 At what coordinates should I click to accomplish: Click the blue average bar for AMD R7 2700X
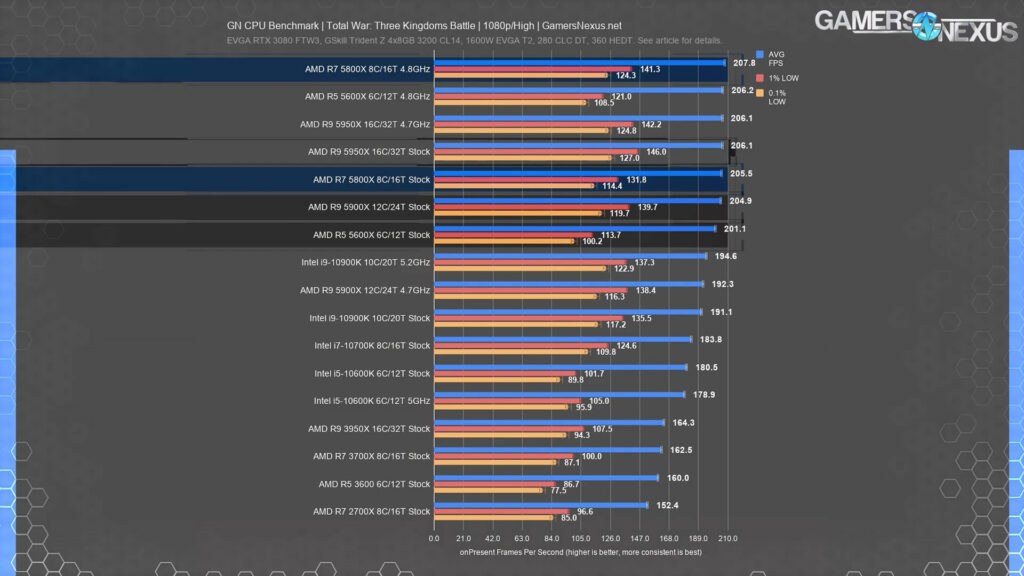541,505
